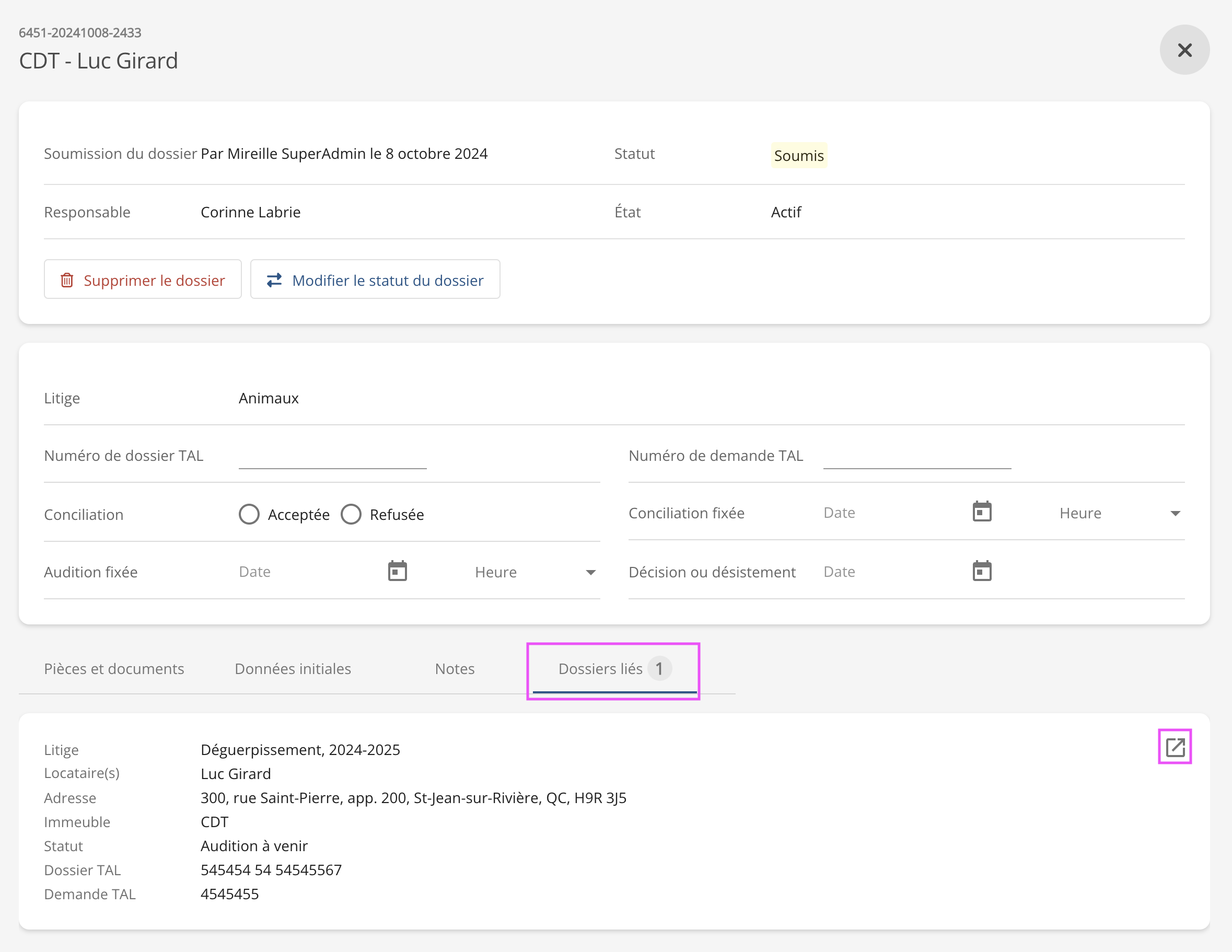Open linked dossier in new window icon
1232x952 pixels.
click(1175, 747)
